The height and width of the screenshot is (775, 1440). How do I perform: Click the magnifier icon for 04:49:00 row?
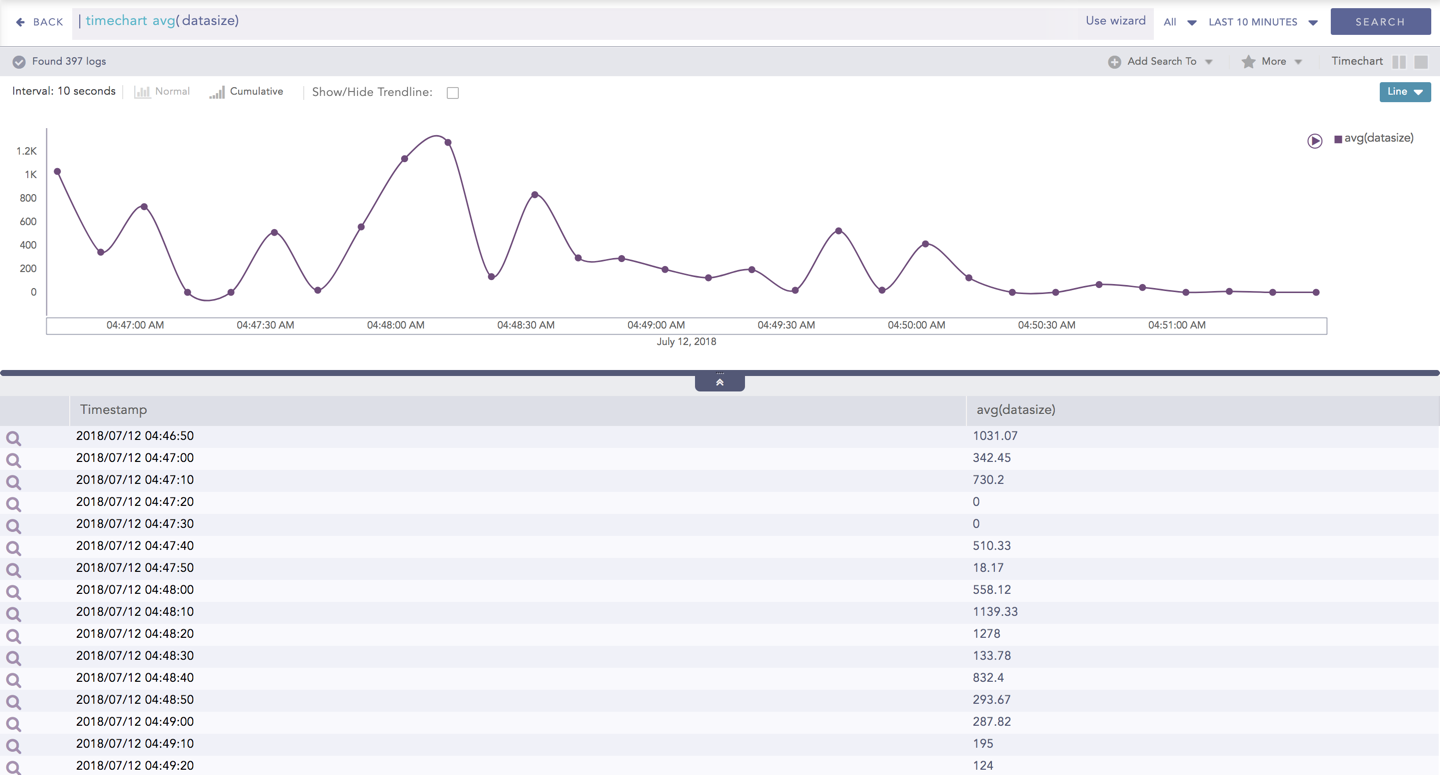point(13,724)
